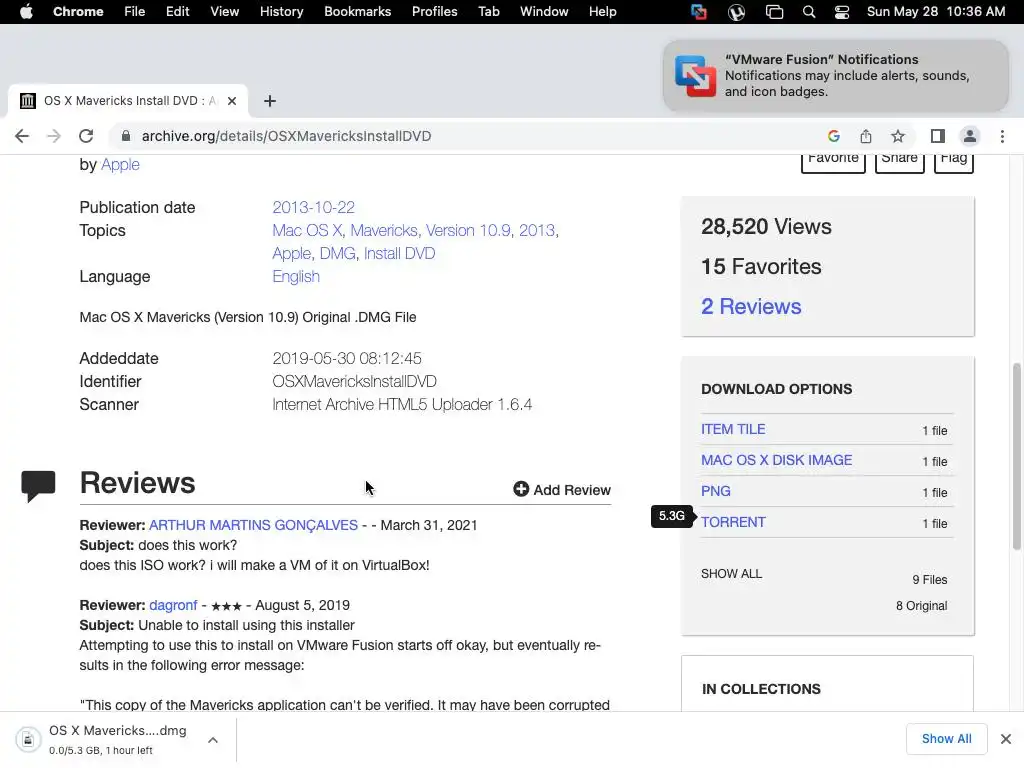Image resolution: width=1024 pixels, height=768 pixels.
Task: Click the Share button
Action: pyautogui.click(x=899, y=162)
